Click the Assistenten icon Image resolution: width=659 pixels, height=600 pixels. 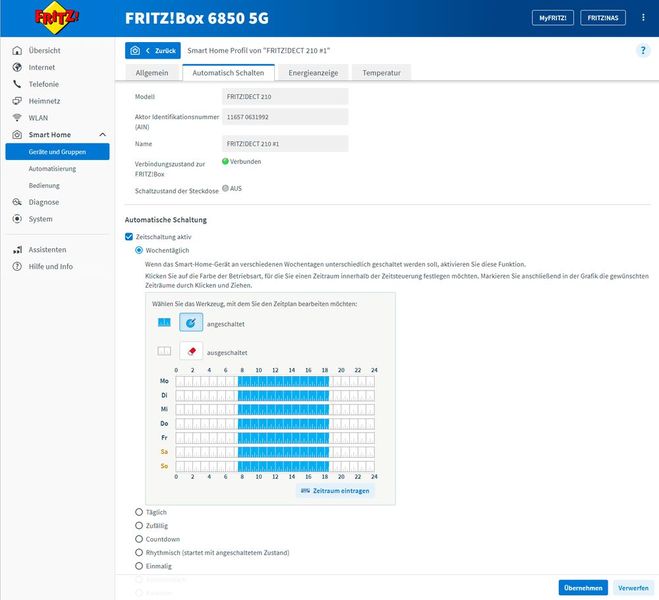pyautogui.click(x=17, y=250)
